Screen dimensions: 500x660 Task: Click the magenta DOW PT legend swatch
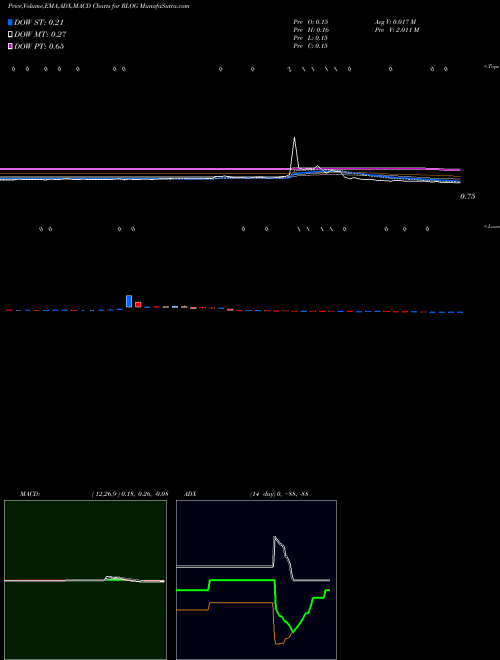[x=10, y=46]
